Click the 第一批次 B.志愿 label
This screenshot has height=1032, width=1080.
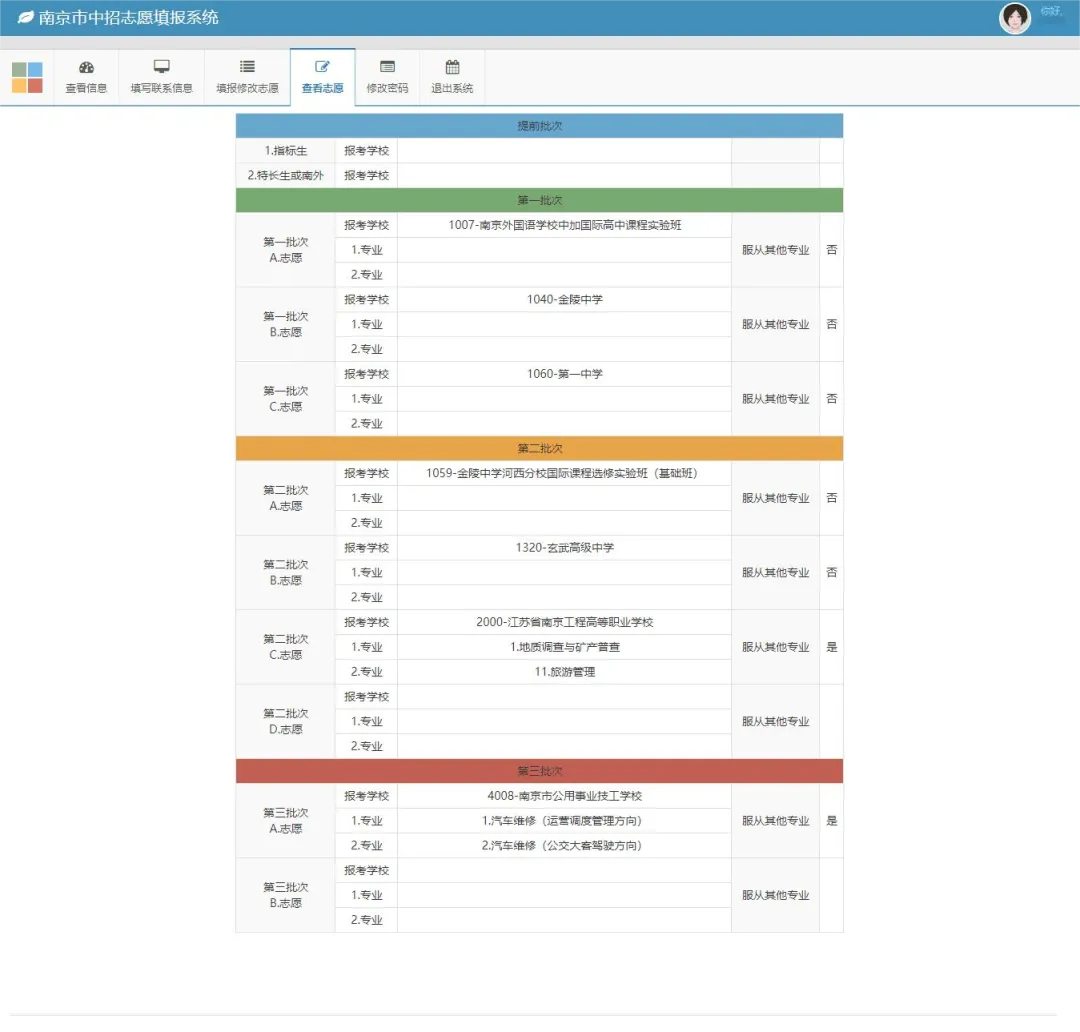point(286,324)
